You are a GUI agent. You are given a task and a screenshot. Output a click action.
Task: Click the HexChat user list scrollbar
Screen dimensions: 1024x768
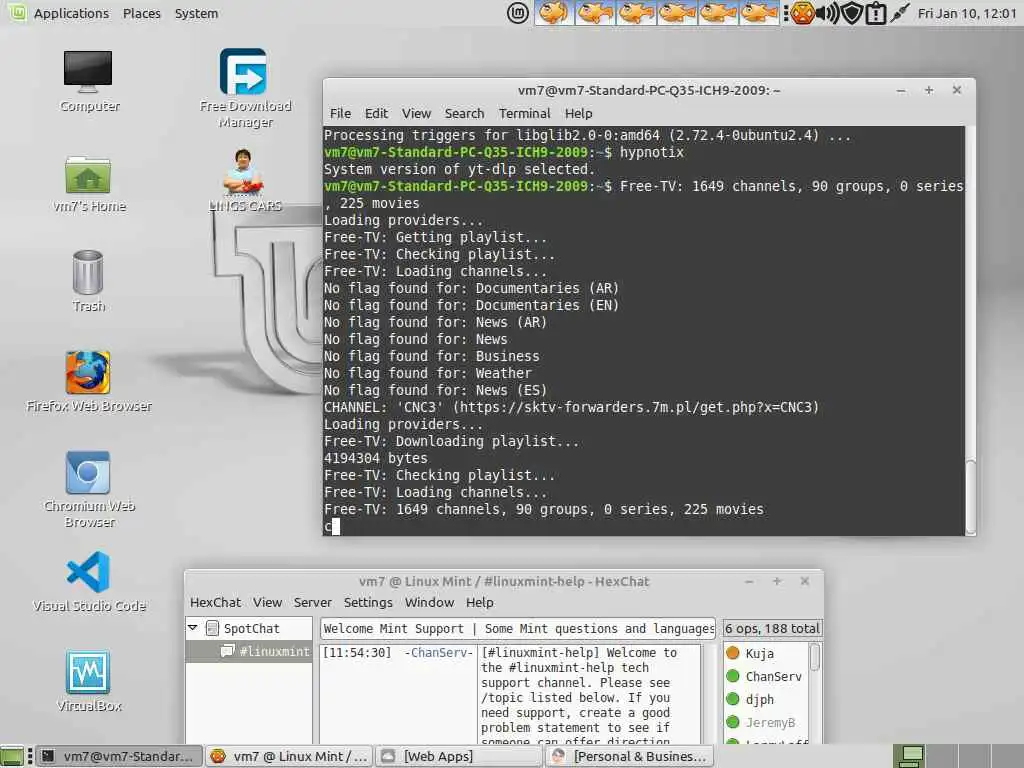[815, 657]
